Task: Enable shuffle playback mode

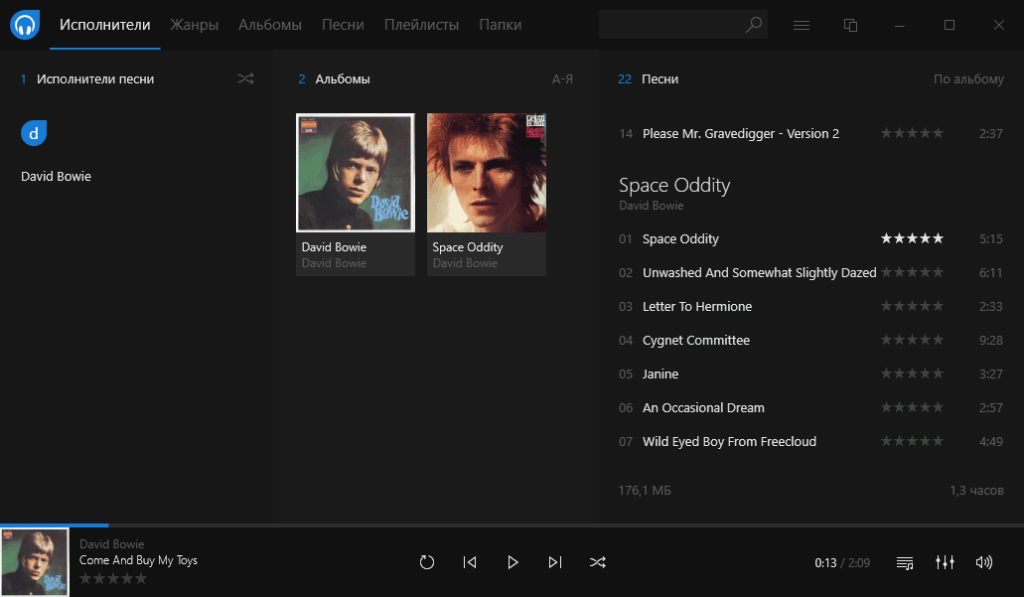Action: point(597,562)
